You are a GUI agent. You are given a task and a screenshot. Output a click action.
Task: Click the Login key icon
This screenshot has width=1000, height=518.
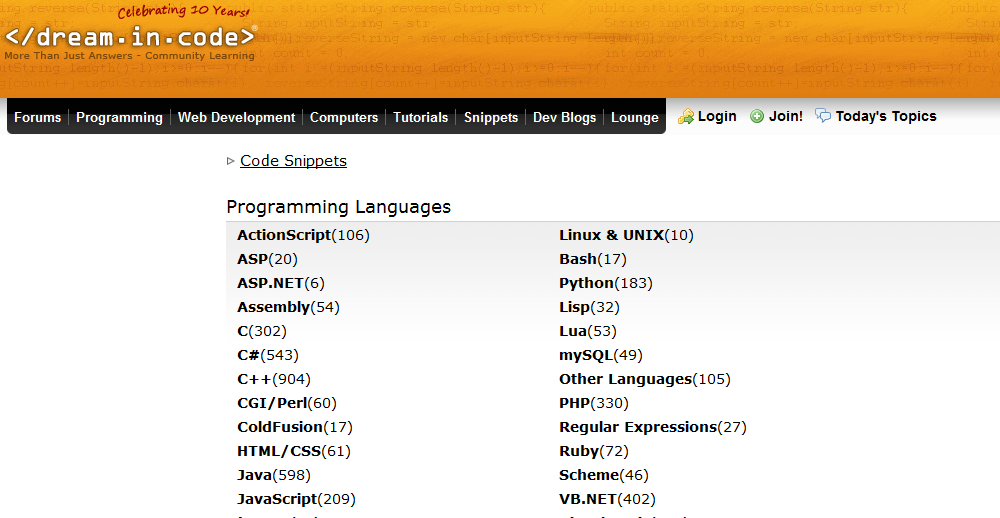tap(686, 116)
